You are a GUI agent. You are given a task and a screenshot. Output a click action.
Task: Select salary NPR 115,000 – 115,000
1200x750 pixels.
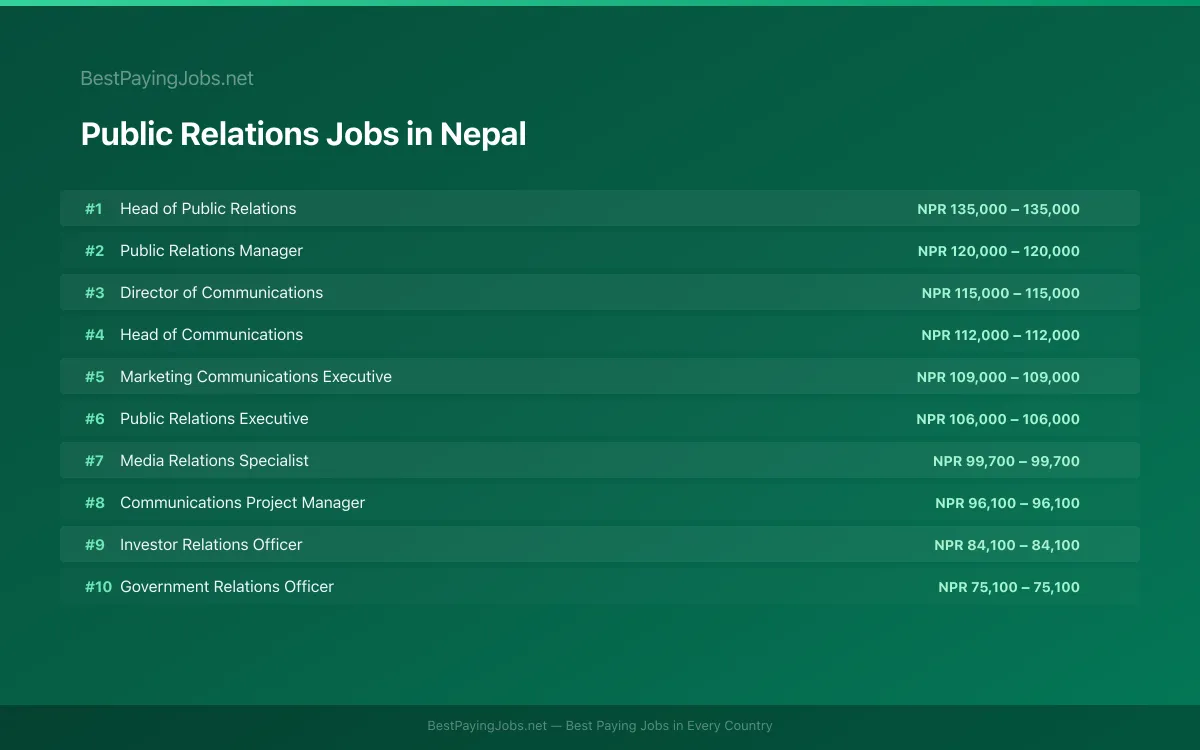tap(1001, 293)
